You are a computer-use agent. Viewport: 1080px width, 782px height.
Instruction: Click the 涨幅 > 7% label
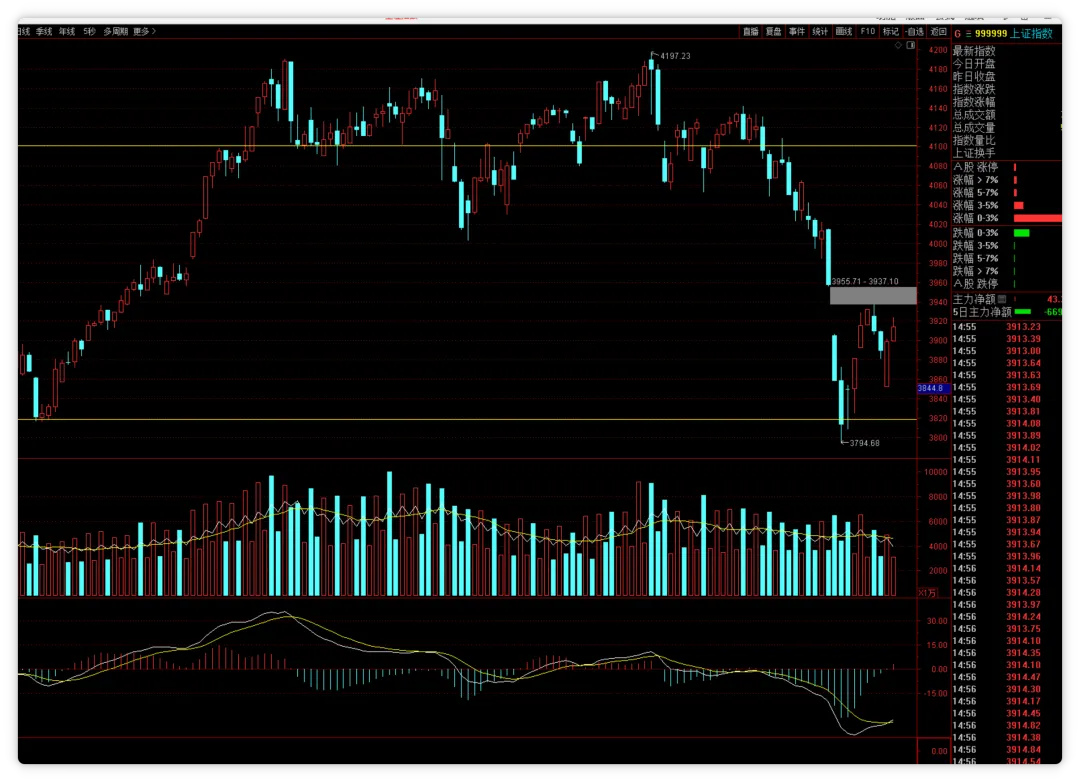click(975, 180)
